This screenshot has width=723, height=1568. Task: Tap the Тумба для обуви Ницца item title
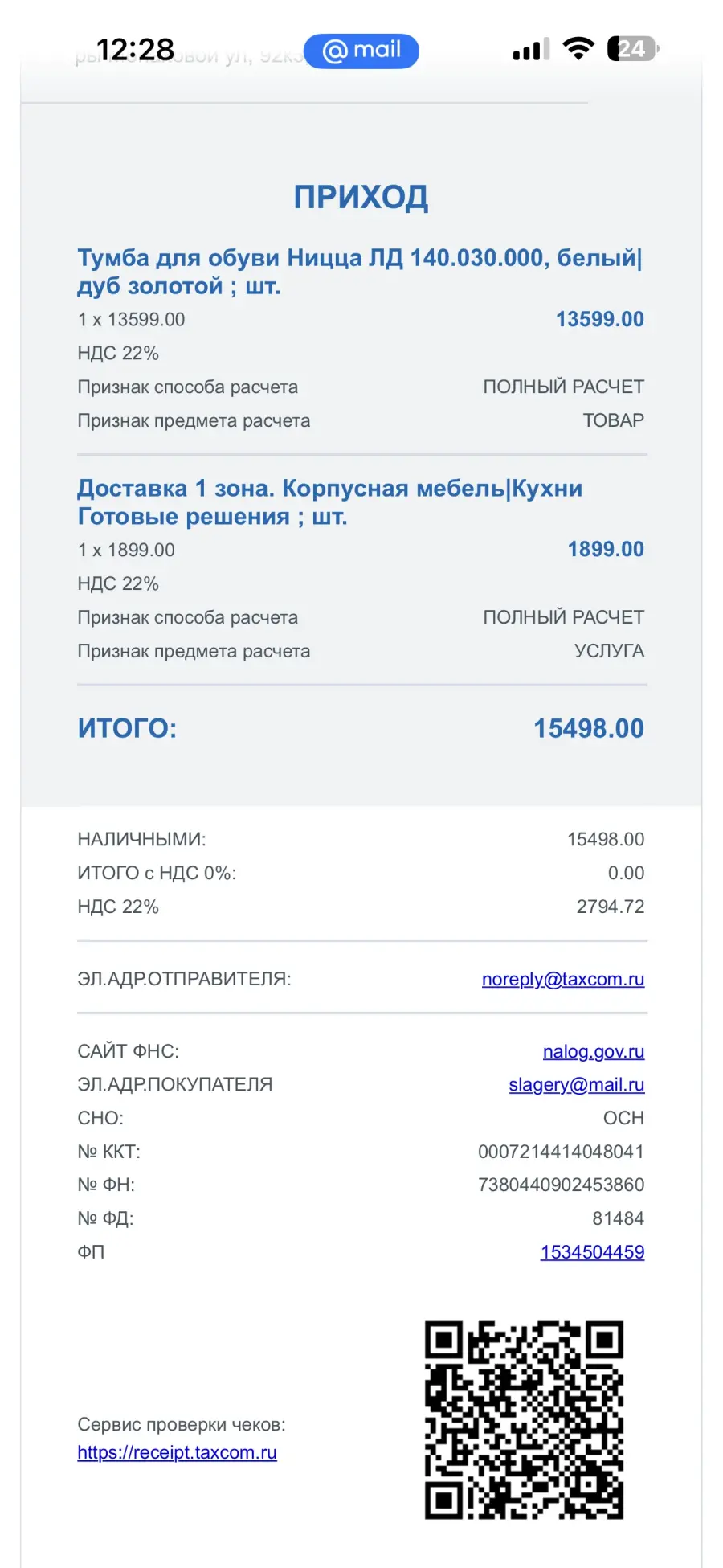pos(359,272)
